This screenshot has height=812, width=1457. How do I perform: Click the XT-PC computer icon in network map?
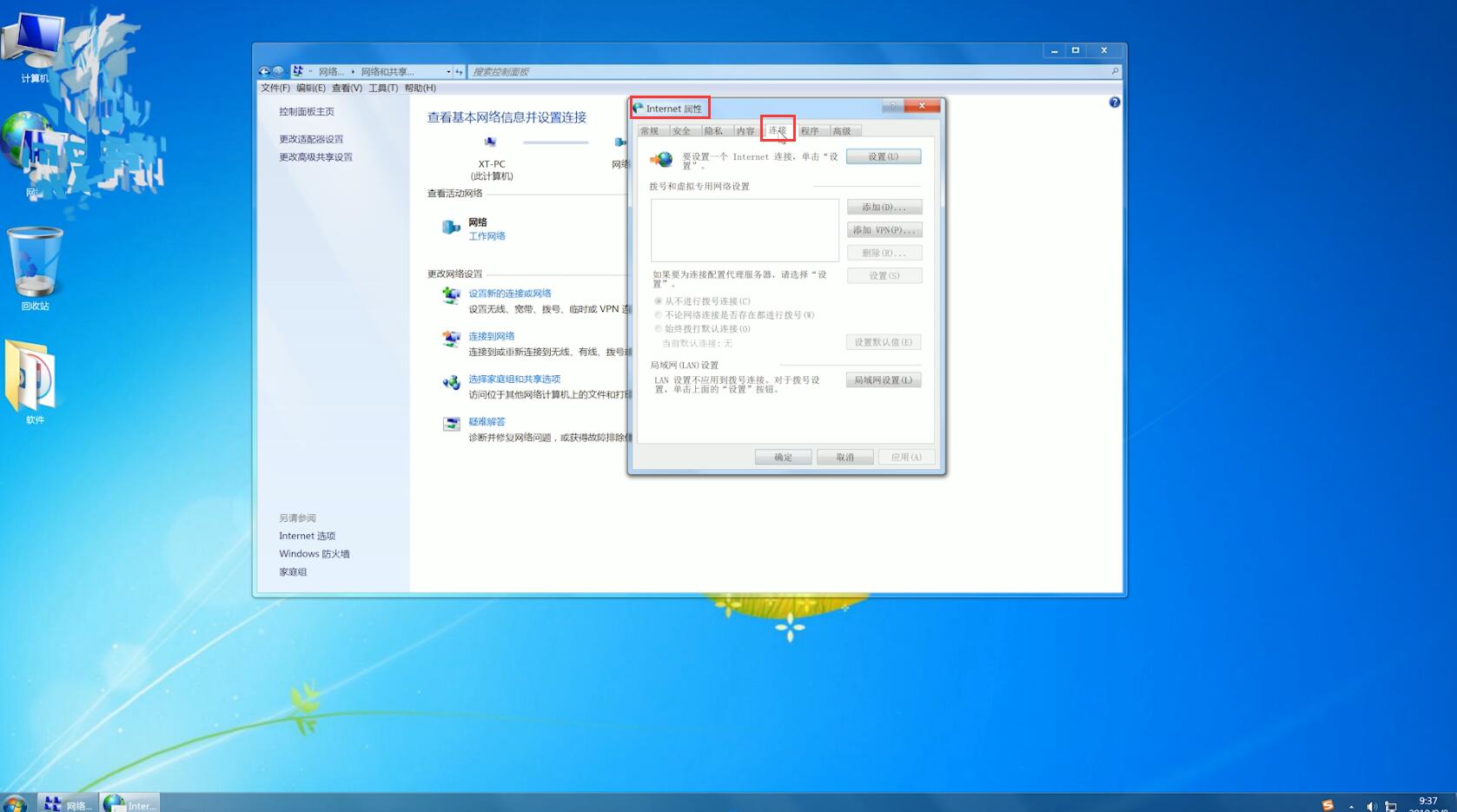coord(491,142)
